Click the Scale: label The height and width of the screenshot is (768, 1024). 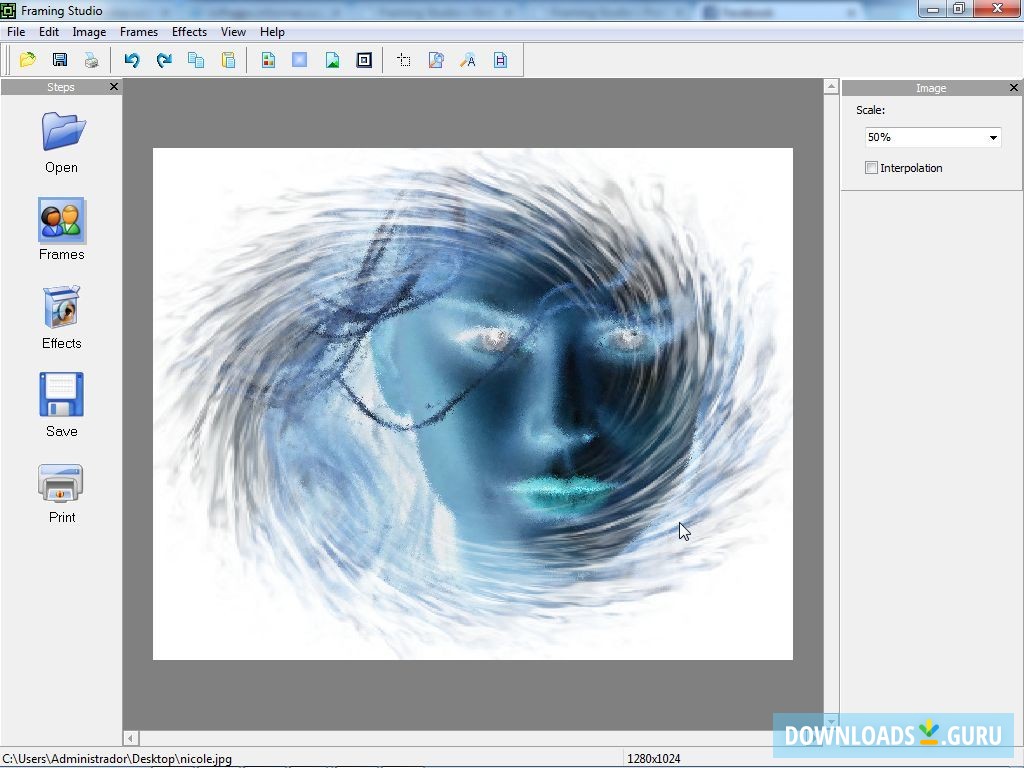(x=871, y=110)
